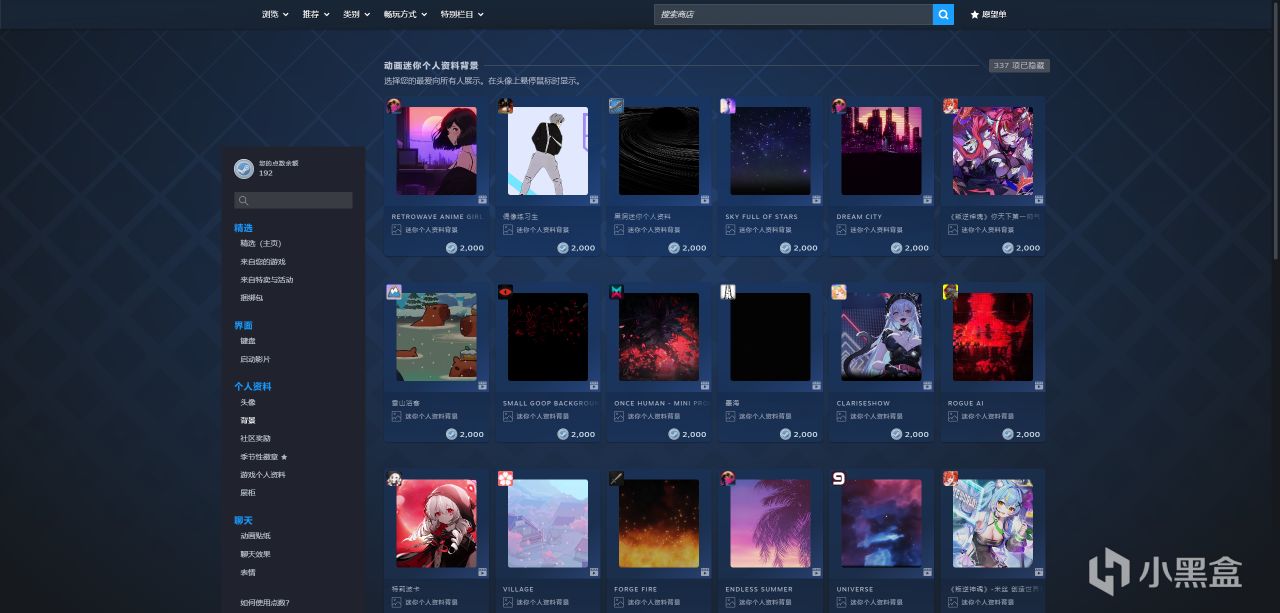Click the 337 项已隐藏 button
The height and width of the screenshot is (613, 1280).
click(1019, 65)
